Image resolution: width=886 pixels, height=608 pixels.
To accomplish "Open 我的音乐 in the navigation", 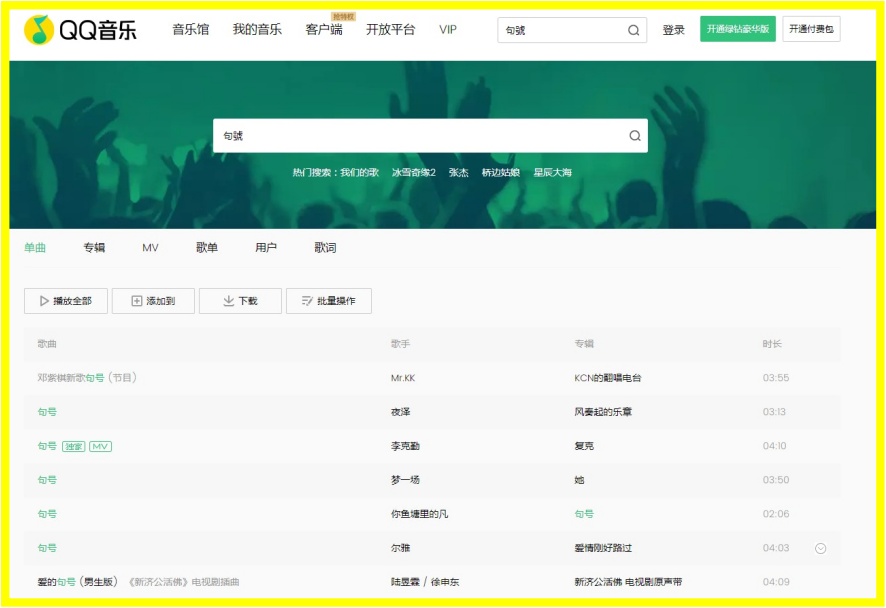I will (x=257, y=30).
